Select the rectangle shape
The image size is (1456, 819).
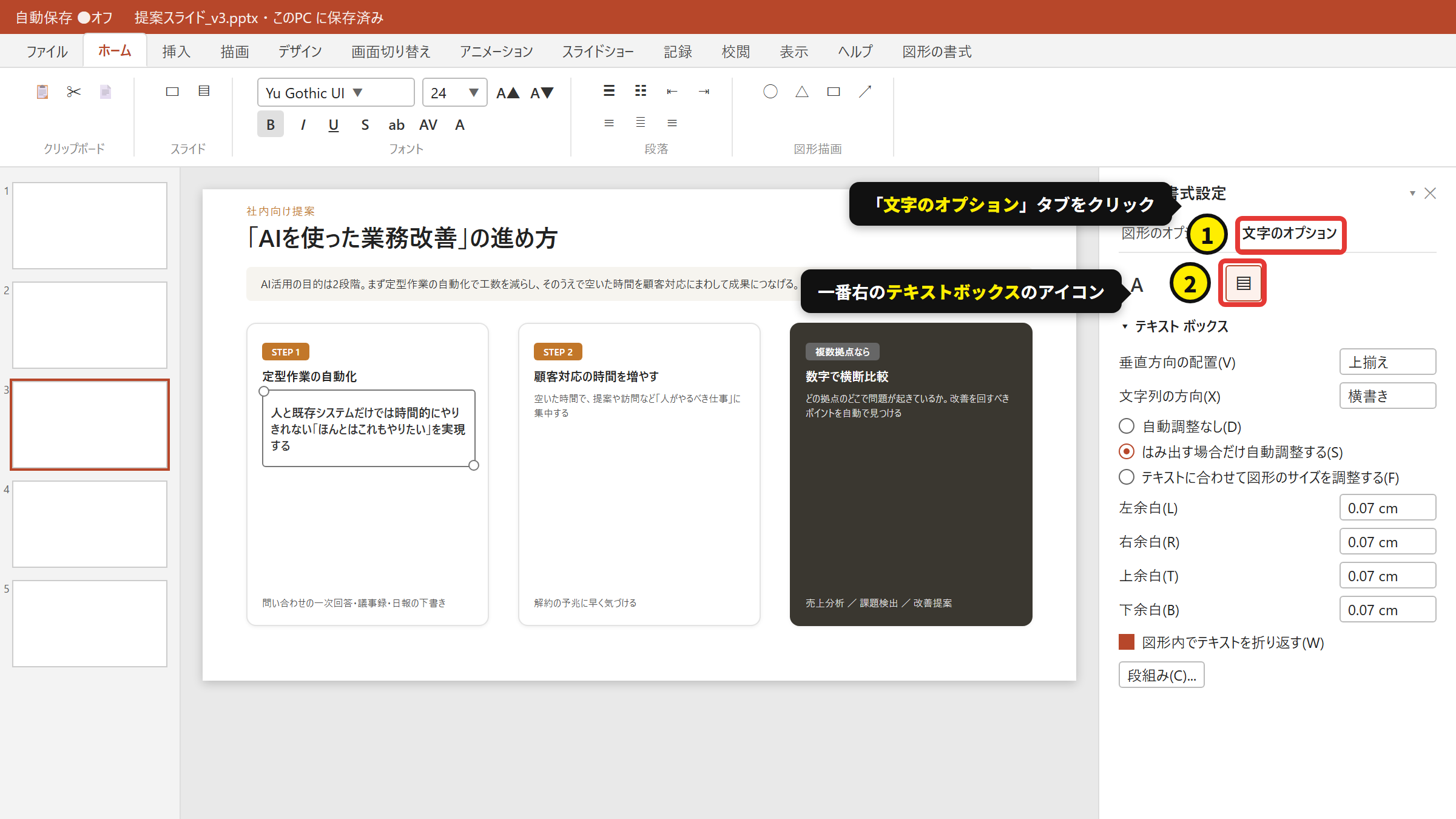(x=834, y=92)
